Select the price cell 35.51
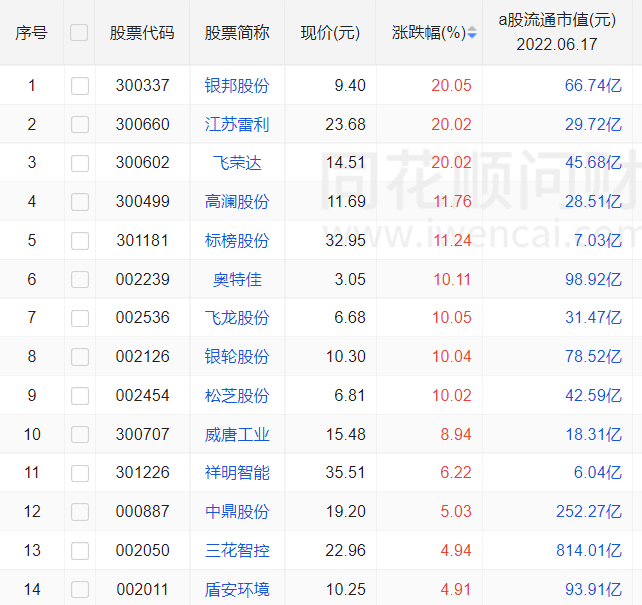Image resolution: width=642 pixels, height=605 pixels. pos(345,473)
